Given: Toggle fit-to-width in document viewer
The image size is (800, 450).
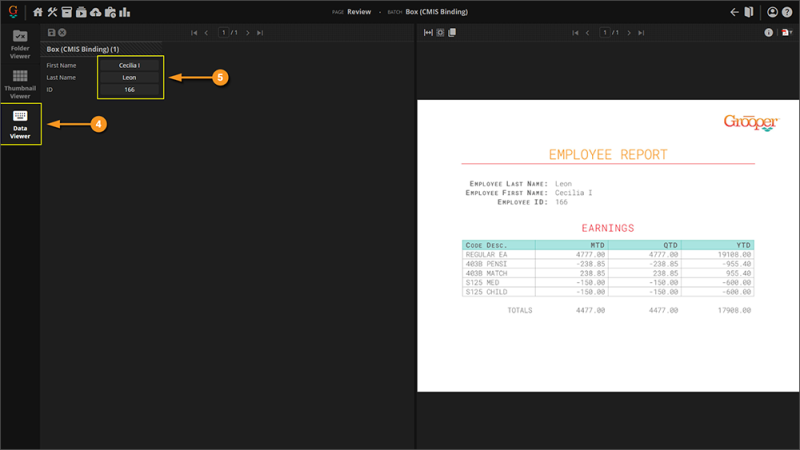Looking at the screenshot, I should [428, 33].
